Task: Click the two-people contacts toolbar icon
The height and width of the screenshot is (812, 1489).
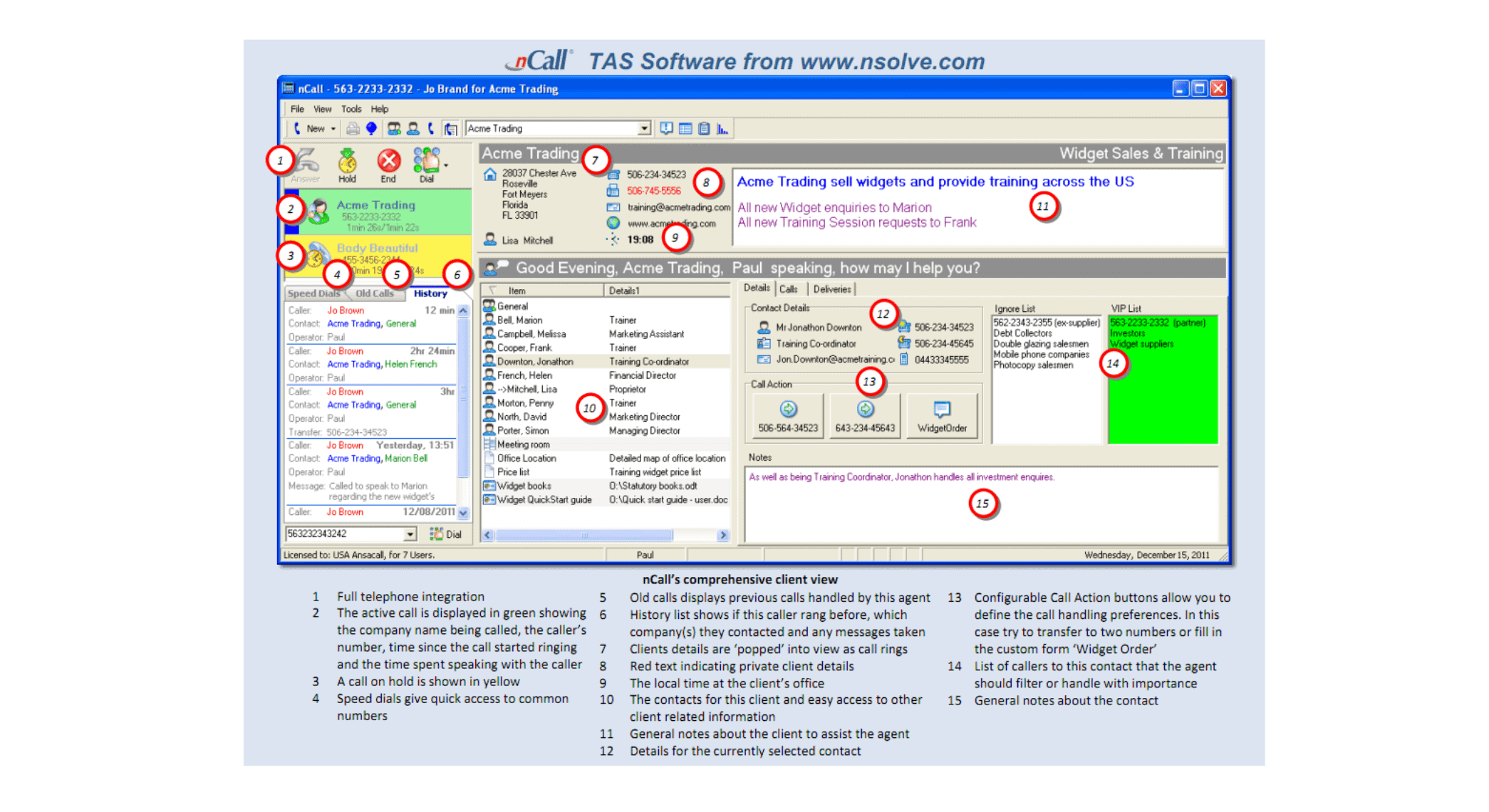Action: [394, 129]
